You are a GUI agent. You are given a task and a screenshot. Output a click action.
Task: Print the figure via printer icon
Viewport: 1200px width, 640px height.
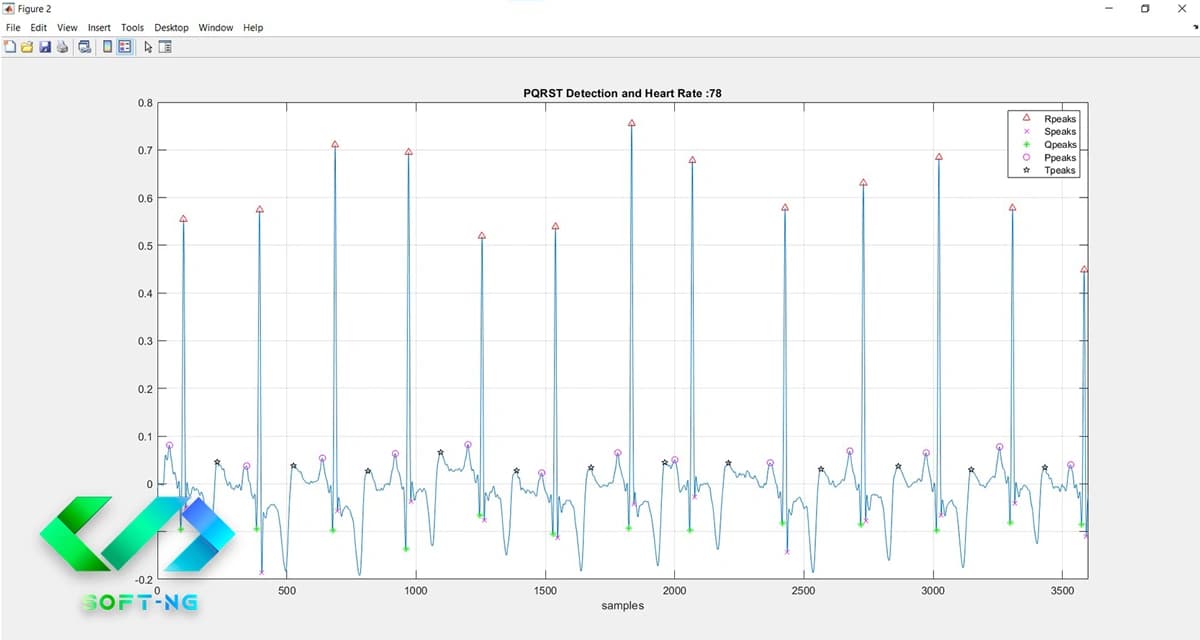click(x=62, y=46)
